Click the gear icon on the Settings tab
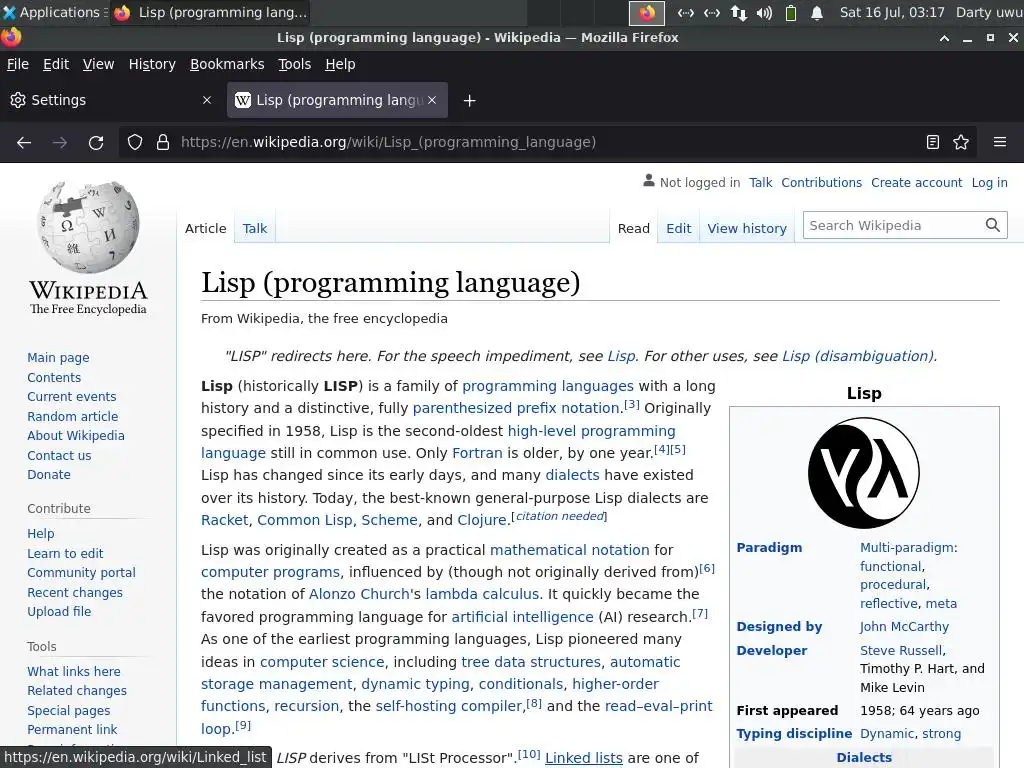 tap(18, 100)
